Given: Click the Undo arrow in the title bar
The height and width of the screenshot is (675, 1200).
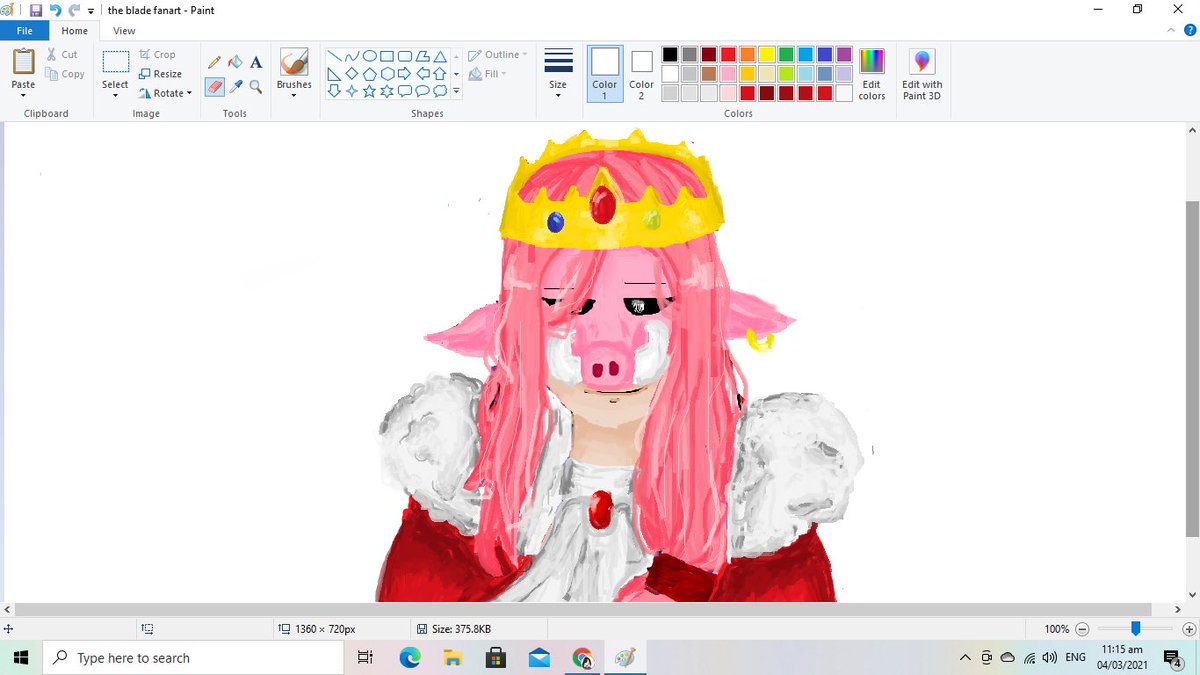Looking at the screenshot, I should (55, 10).
